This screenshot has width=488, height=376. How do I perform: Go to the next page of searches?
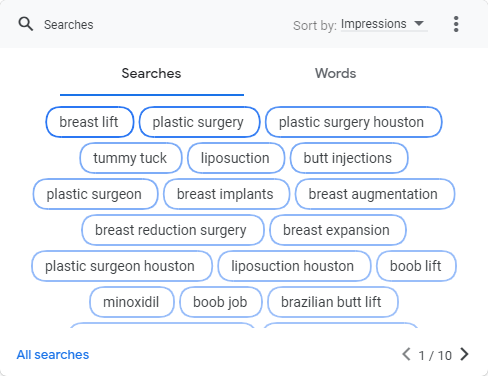coord(464,354)
